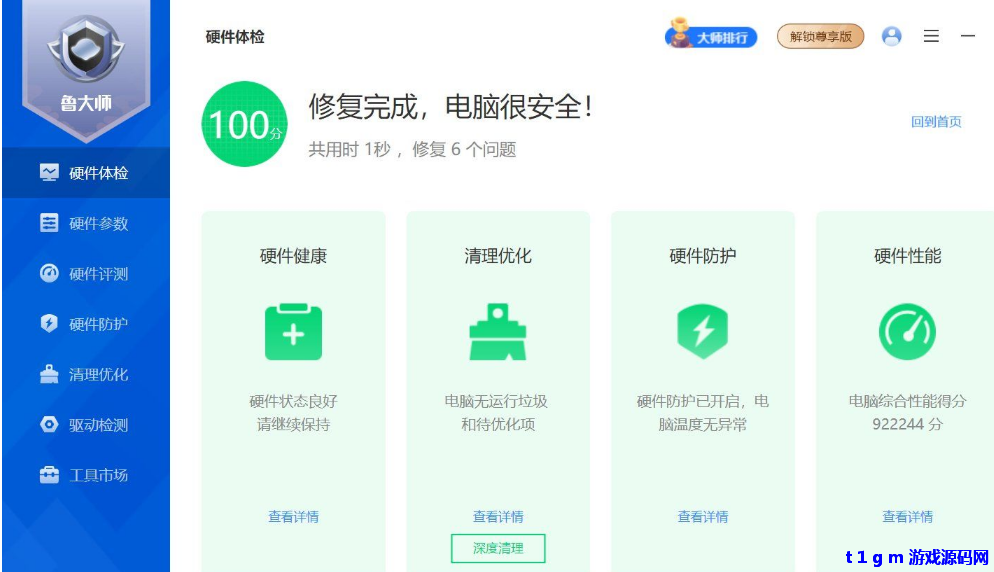
Task: Click the 解锁尊享版 unlock button
Action: 820,37
